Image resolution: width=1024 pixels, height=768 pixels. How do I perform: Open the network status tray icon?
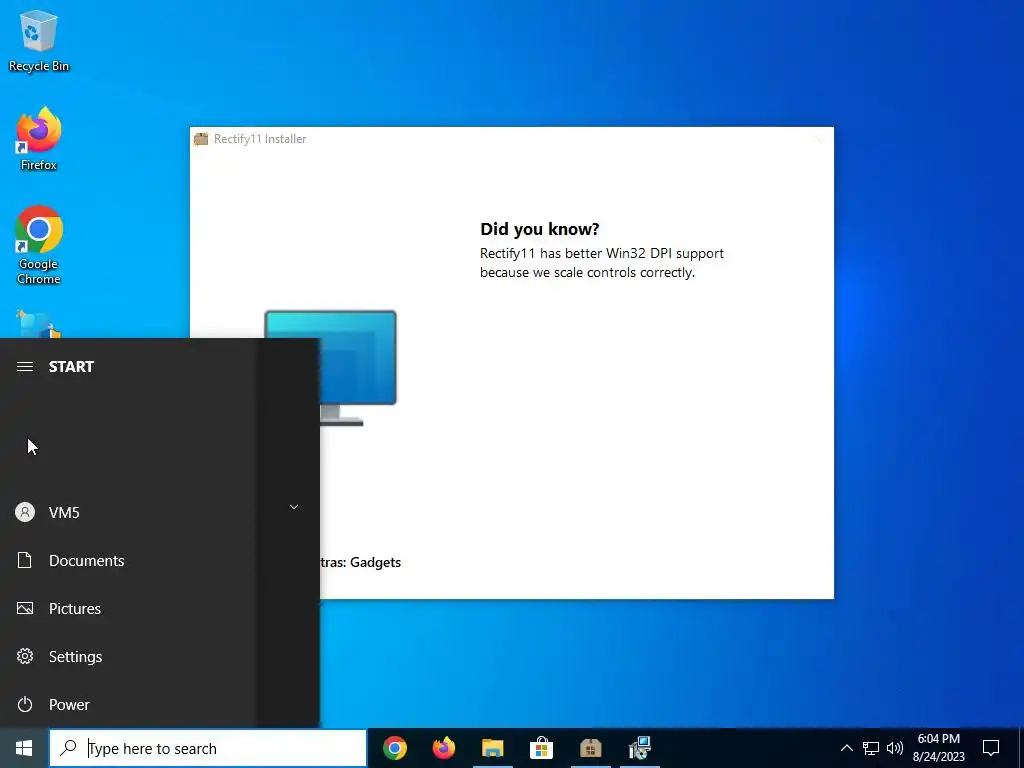pyautogui.click(x=871, y=748)
